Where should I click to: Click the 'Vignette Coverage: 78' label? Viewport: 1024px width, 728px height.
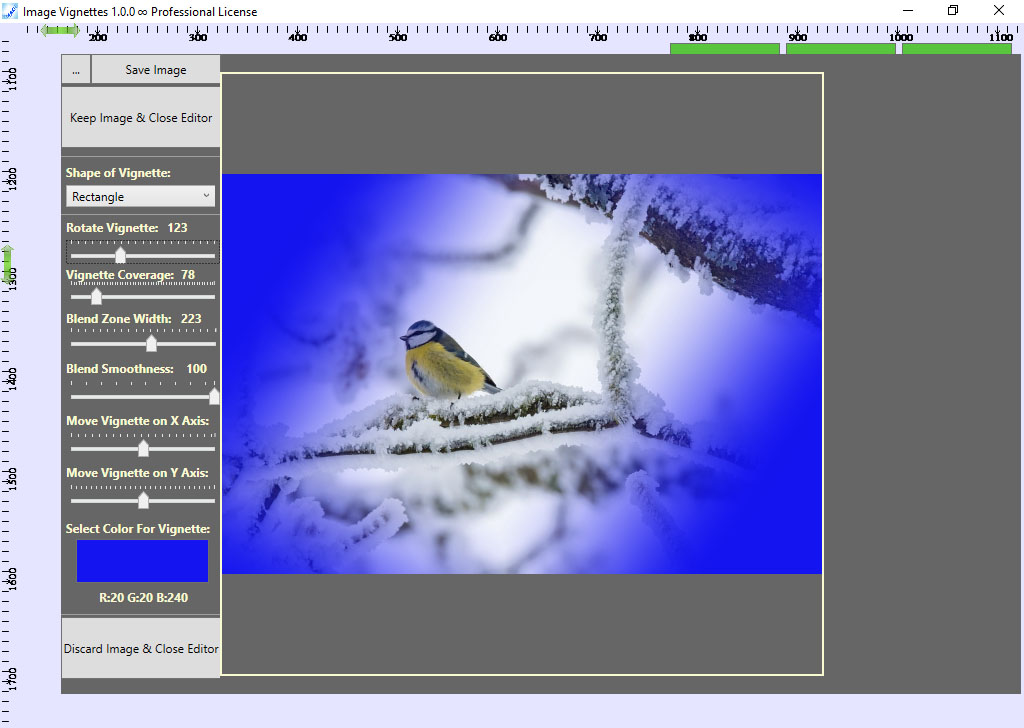tap(131, 275)
